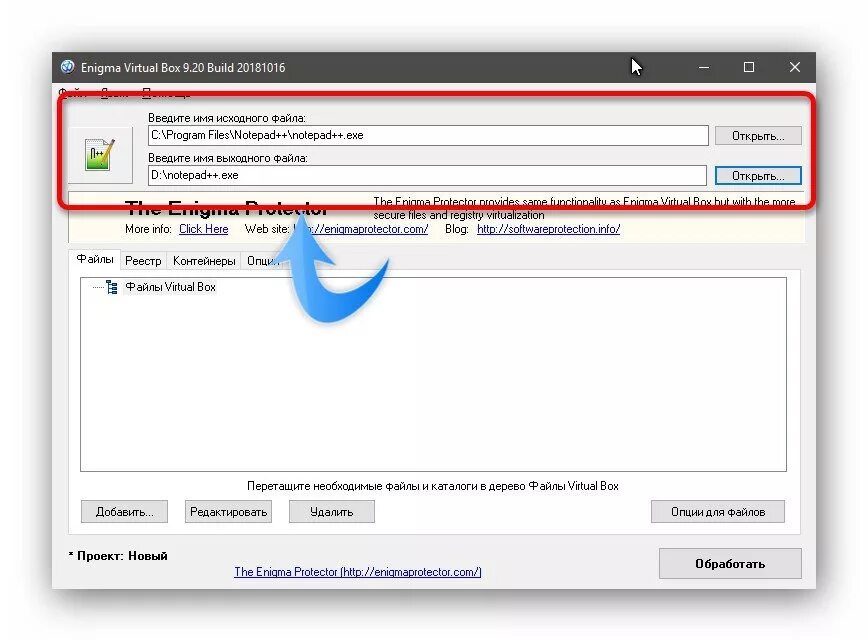Open the Click Here more info link

204,229
